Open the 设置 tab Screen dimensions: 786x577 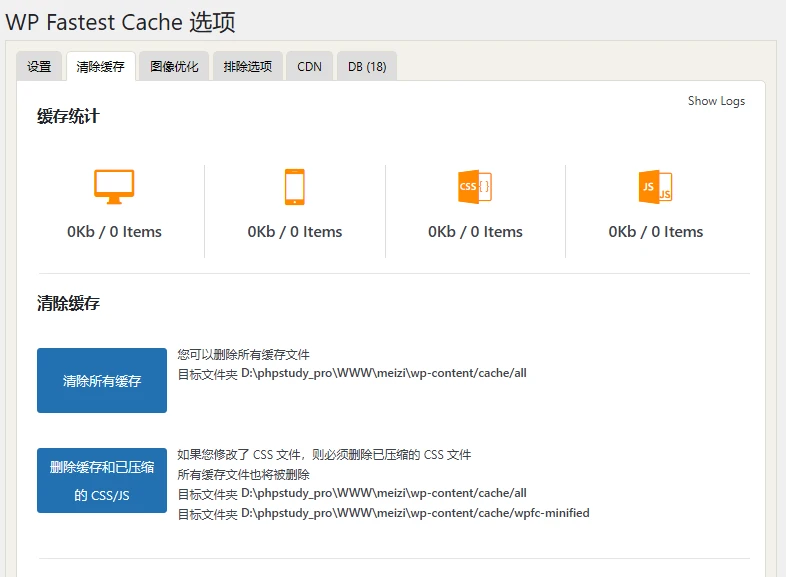click(39, 66)
